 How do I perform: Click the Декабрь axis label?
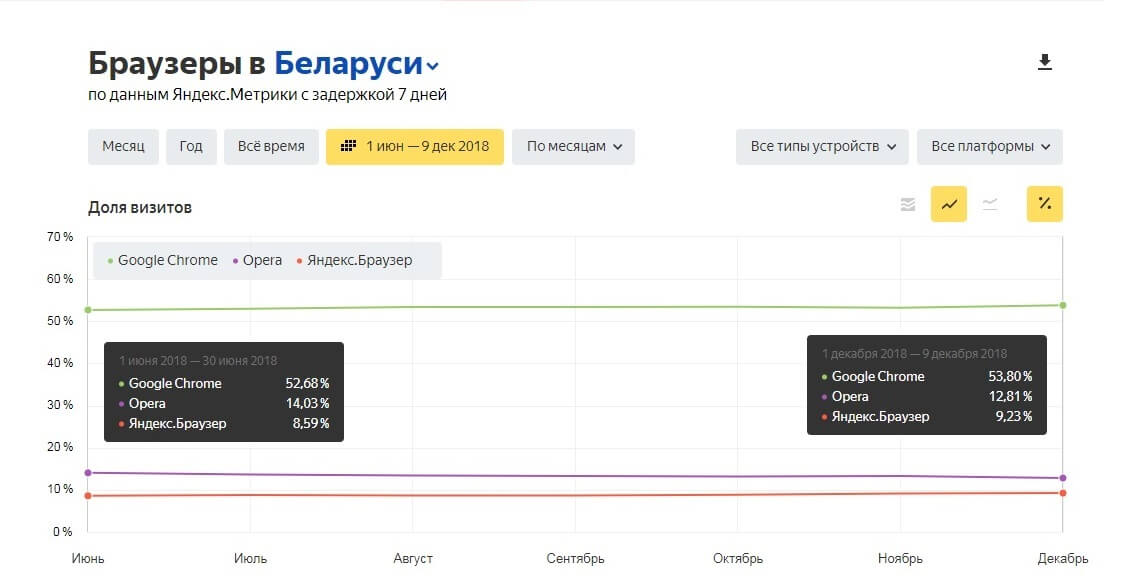[x=1063, y=559]
